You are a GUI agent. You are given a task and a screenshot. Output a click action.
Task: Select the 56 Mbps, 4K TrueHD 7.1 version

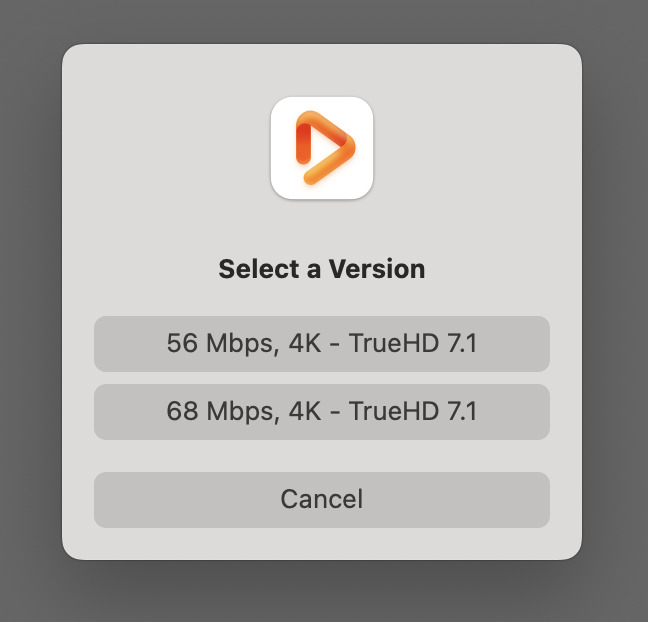click(x=322, y=344)
